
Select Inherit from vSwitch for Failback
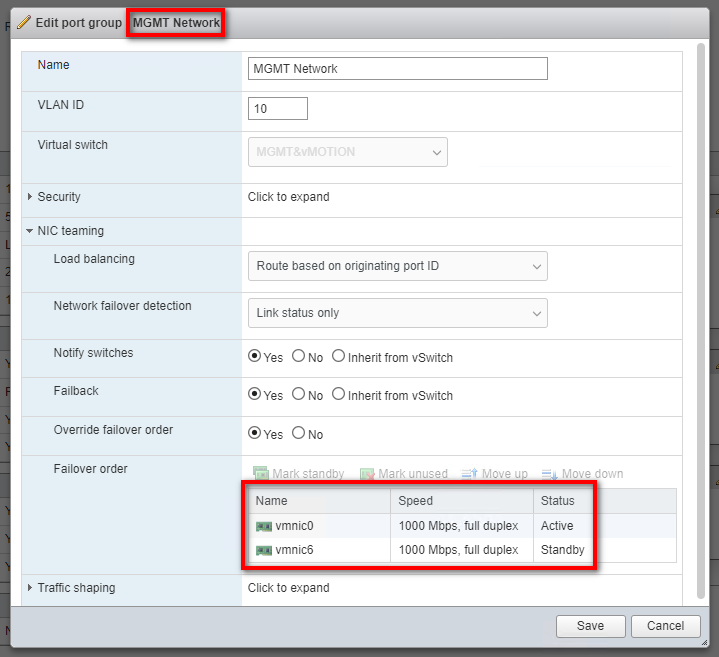(x=338, y=394)
